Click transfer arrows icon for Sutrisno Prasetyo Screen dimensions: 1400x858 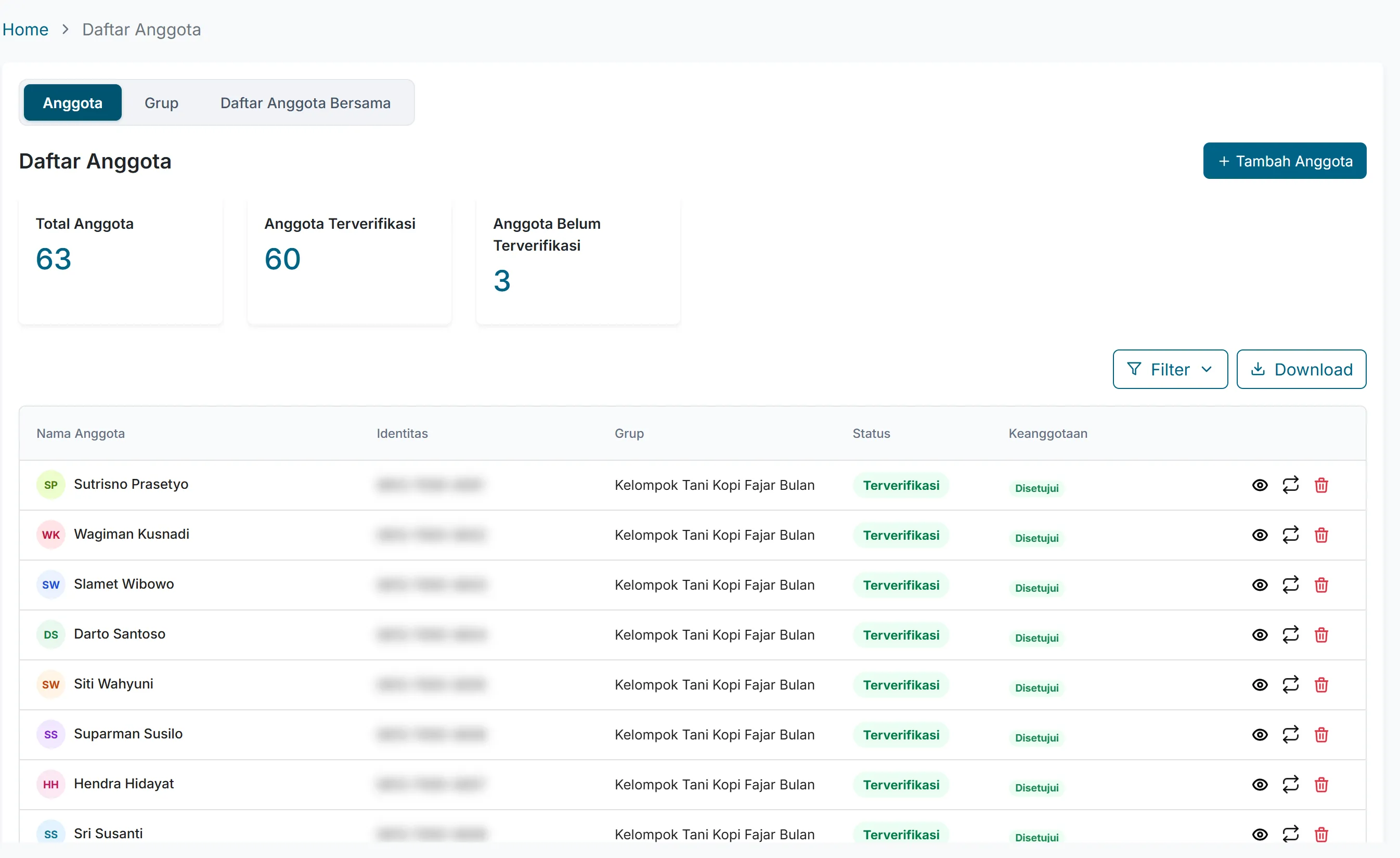tap(1290, 485)
